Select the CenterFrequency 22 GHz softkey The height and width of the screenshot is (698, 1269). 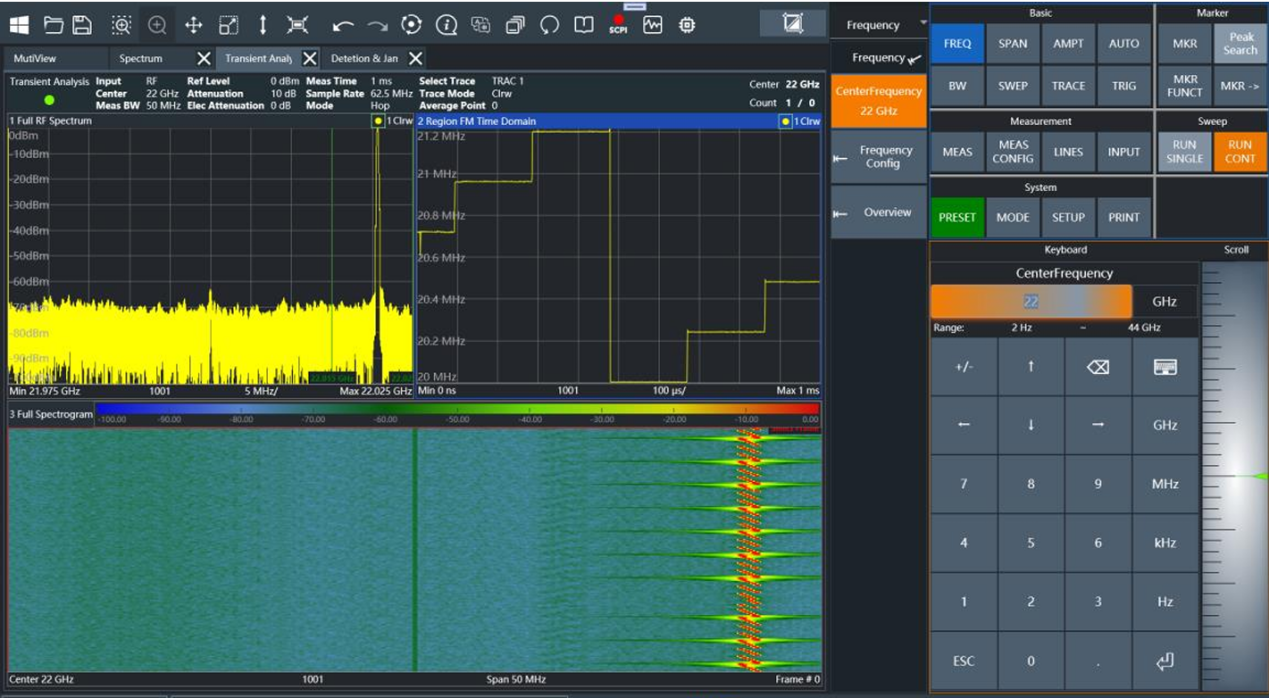point(879,100)
